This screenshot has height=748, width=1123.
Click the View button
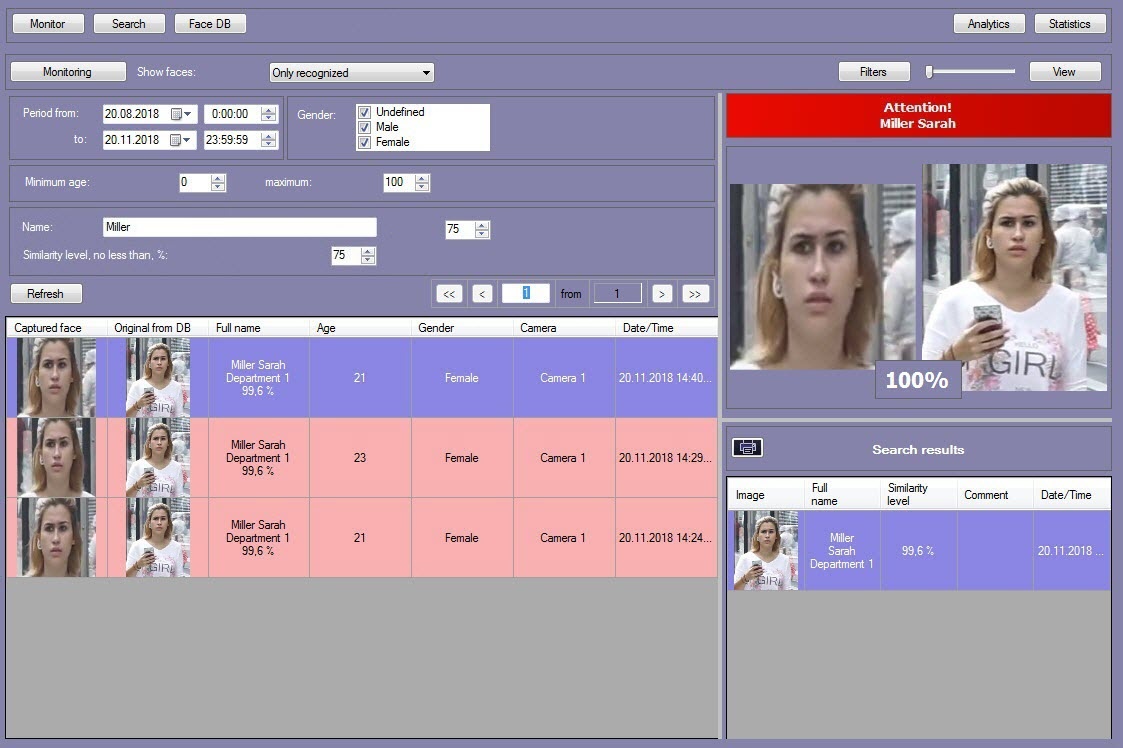coord(1064,72)
